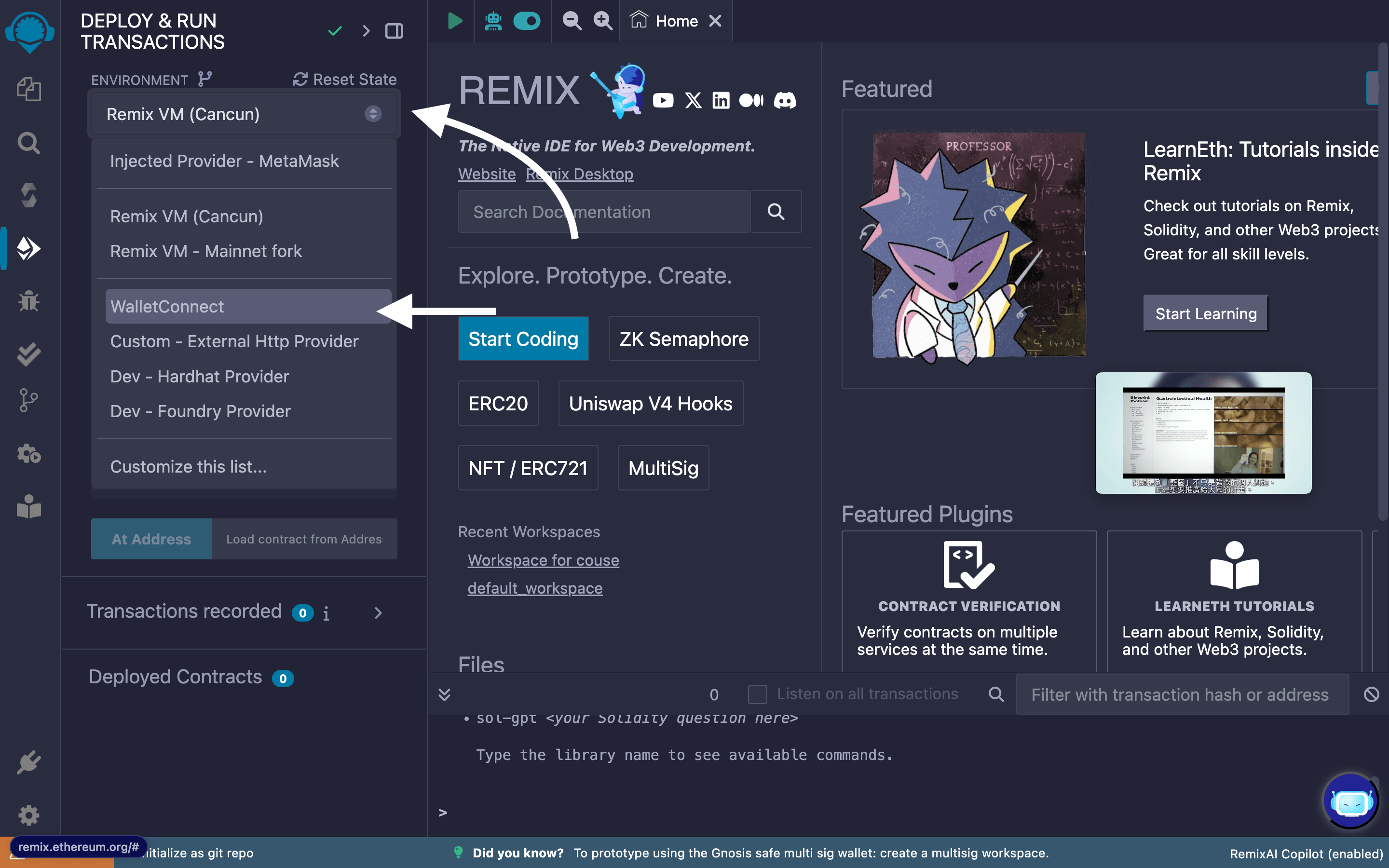Switch to the Home tab
1389x868 pixels.
[x=676, y=21]
